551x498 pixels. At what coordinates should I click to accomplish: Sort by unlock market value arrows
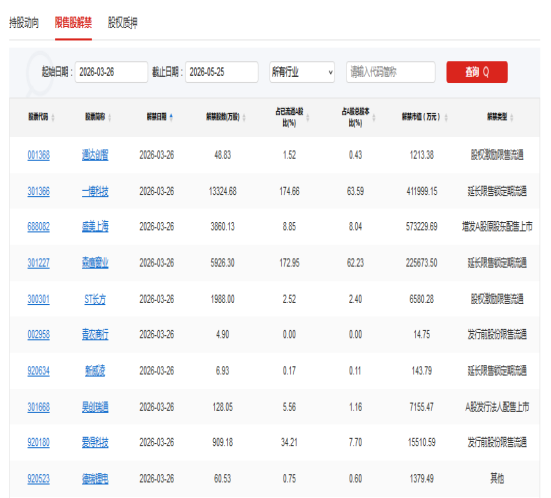(x=446, y=117)
